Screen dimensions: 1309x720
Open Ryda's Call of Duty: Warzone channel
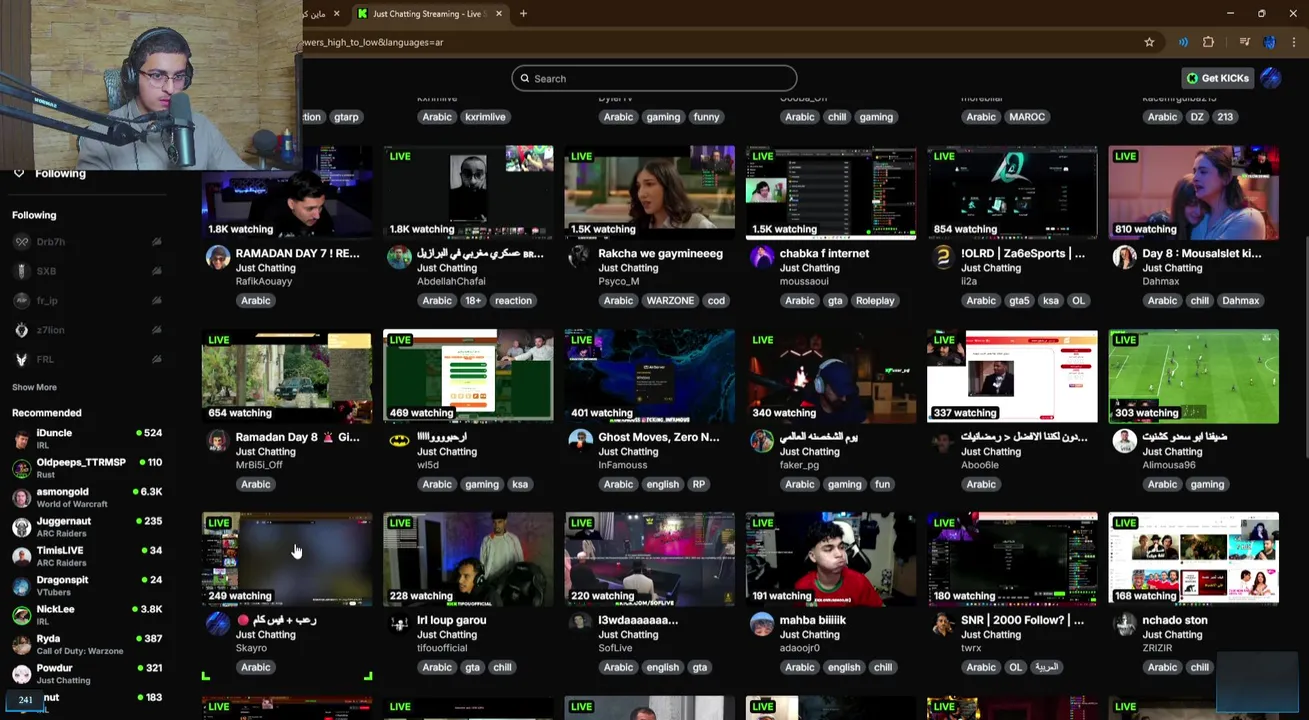tap(87, 644)
